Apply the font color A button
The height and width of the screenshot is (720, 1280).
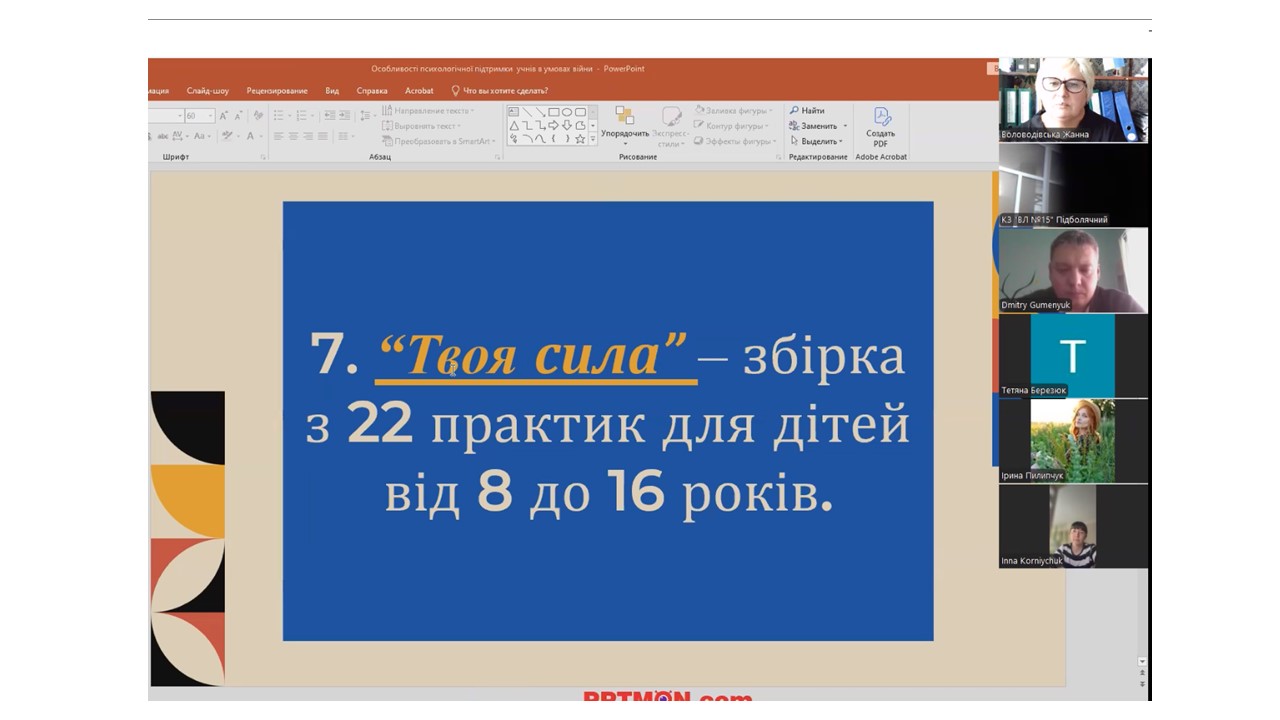tap(251, 136)
